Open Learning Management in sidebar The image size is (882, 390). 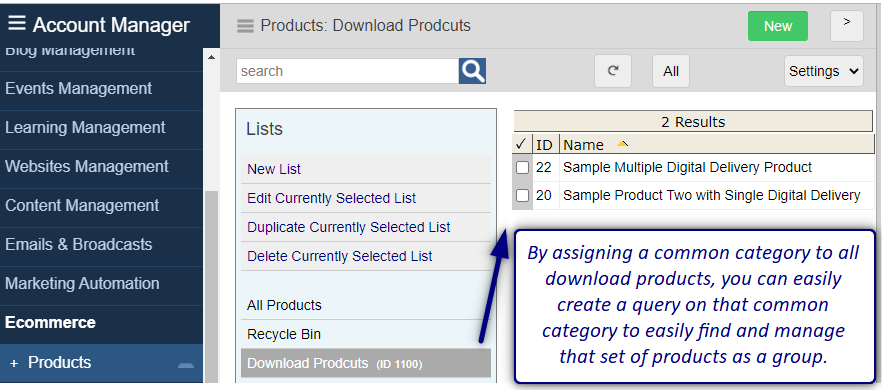[86, 127]
